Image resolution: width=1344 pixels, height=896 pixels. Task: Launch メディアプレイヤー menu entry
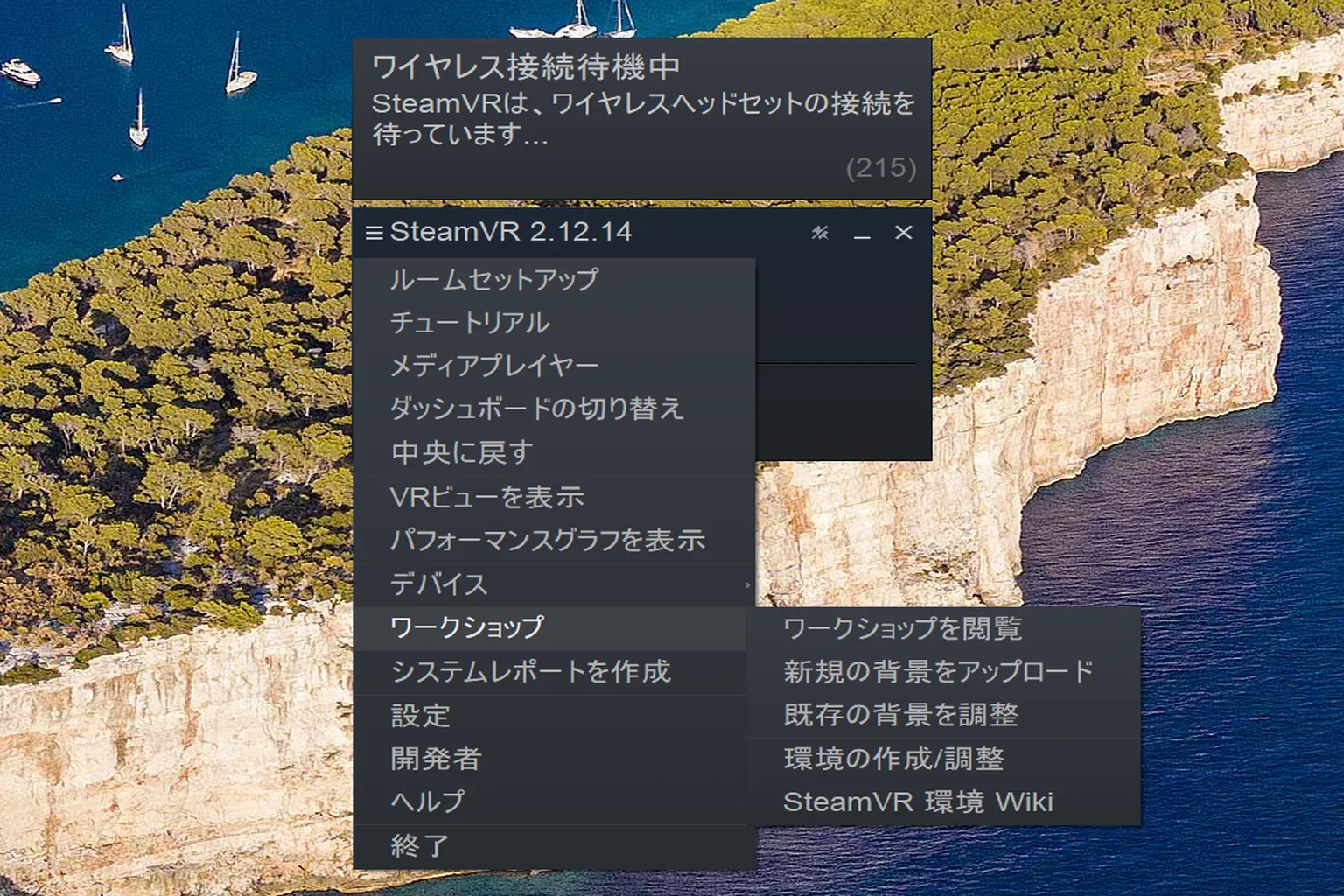point(555,366)
